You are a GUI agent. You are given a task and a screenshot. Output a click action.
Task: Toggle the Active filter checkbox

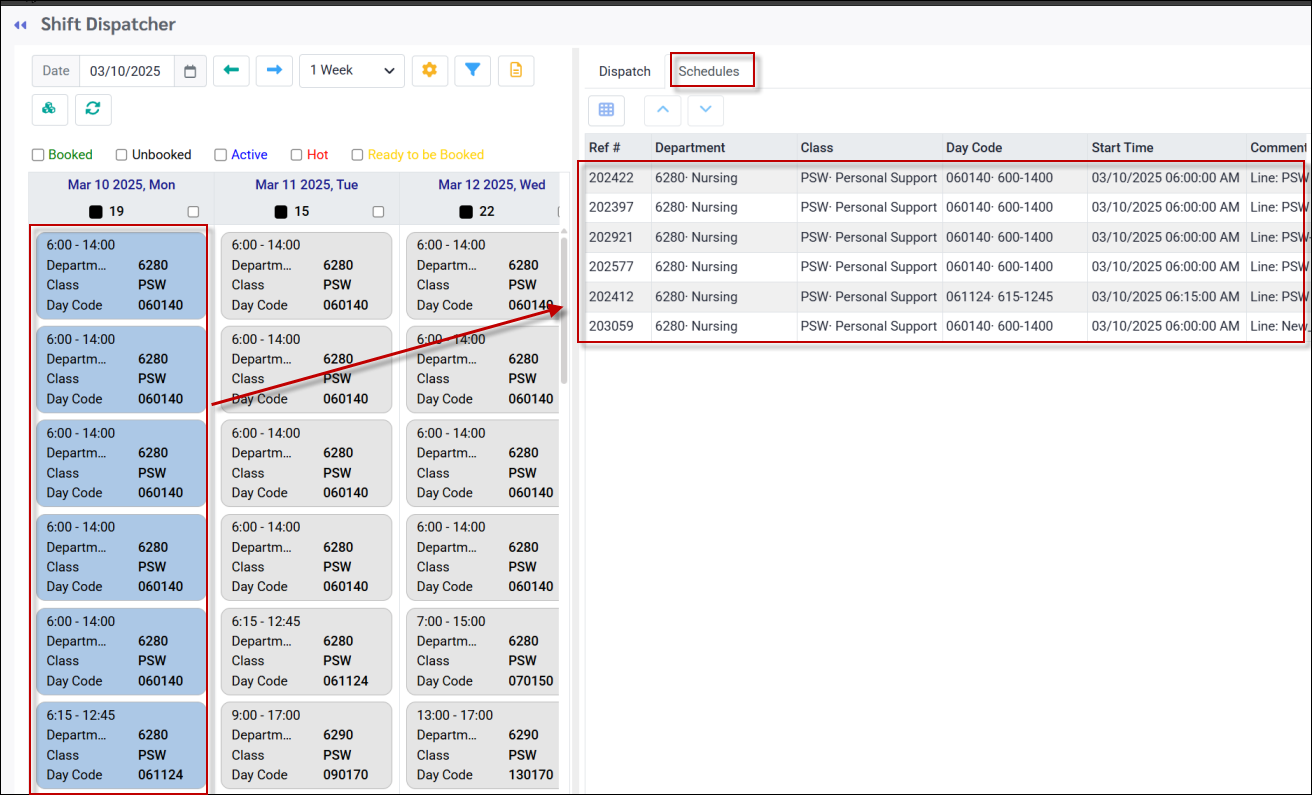coord(221,155)
